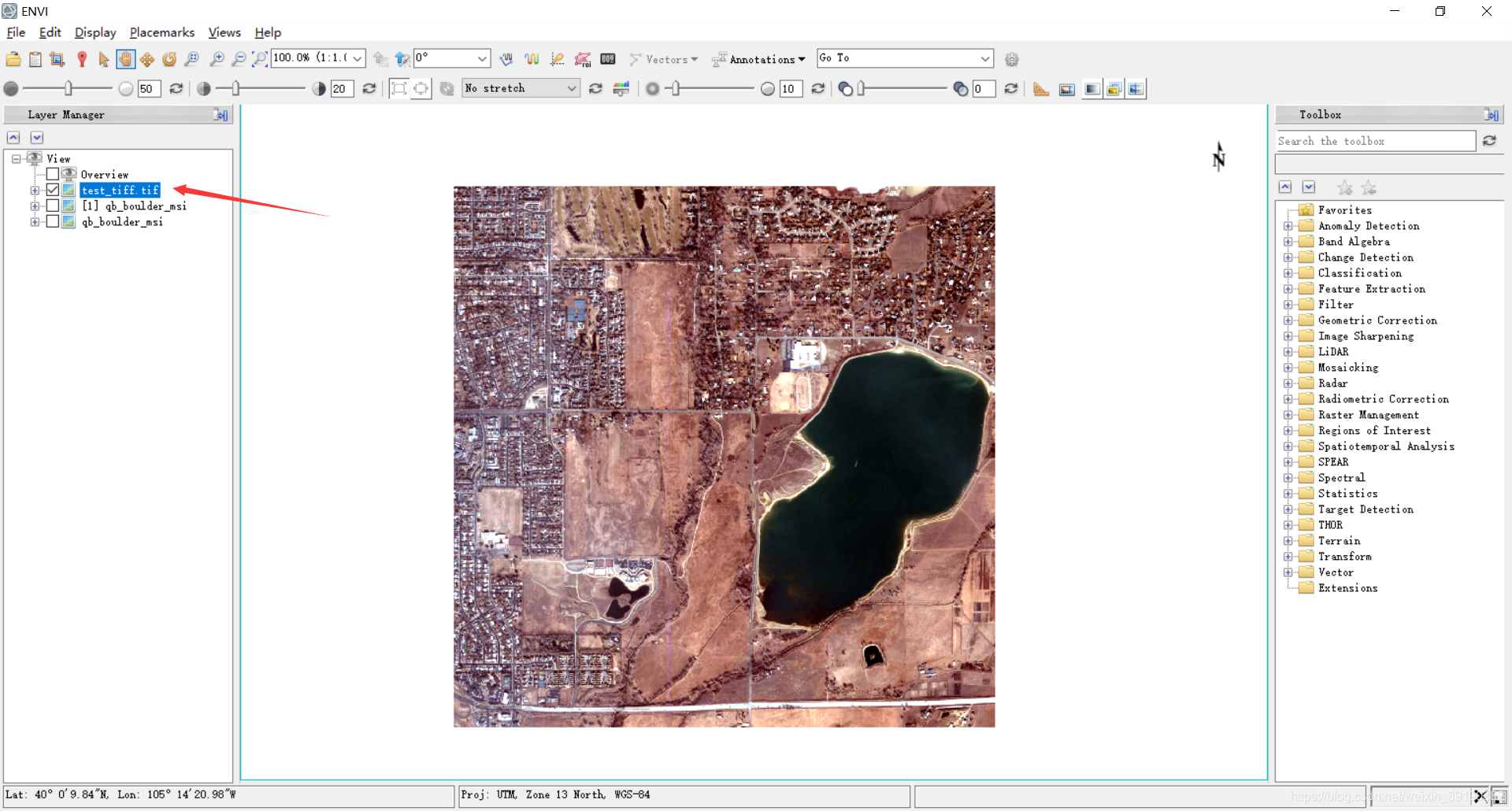Screen dimensions: 1512x811
Task: Click the satellite image in the view
Action: coord(724,456)
